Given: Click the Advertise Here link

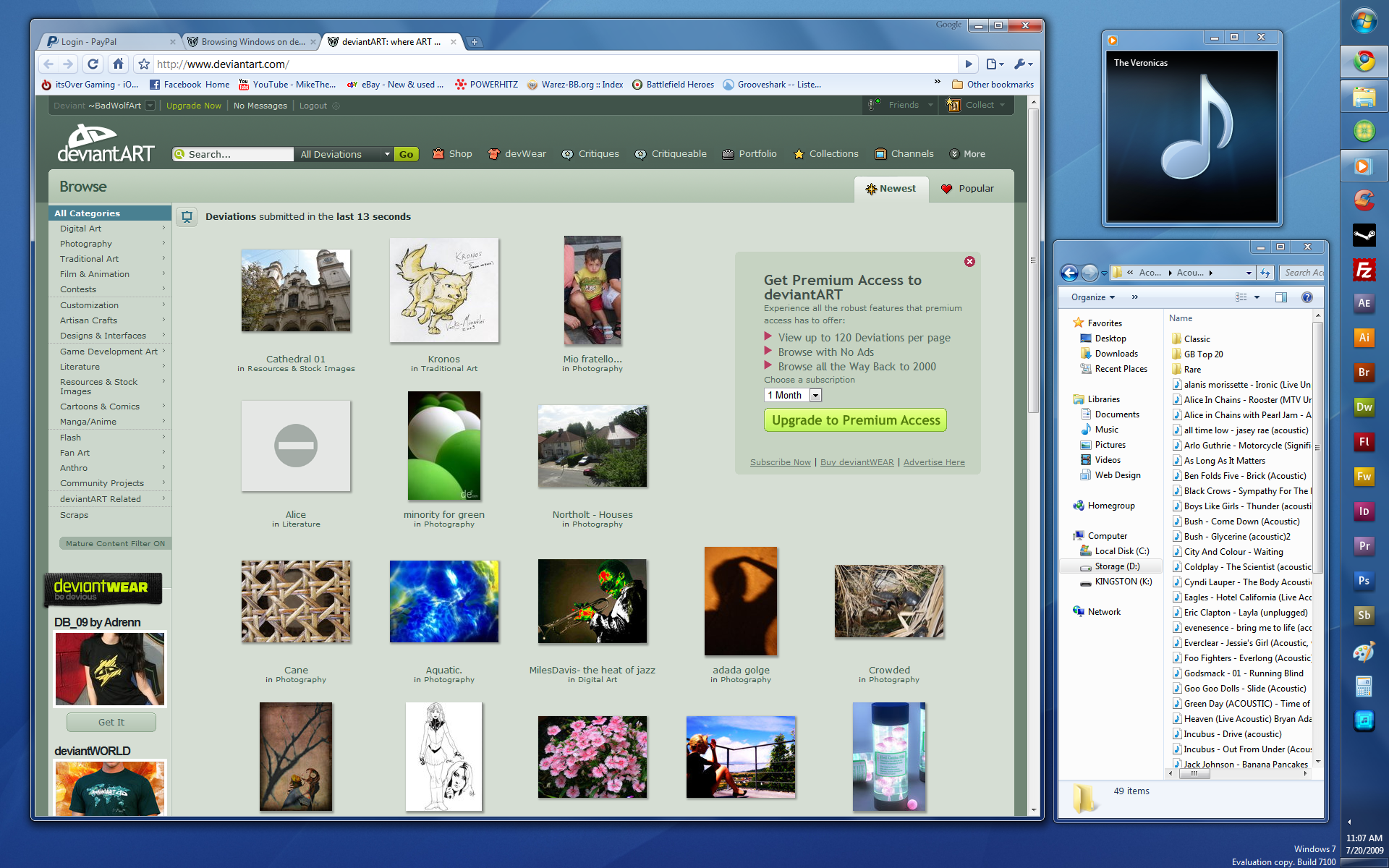Looking at the screenshot, I should [933, 462].
